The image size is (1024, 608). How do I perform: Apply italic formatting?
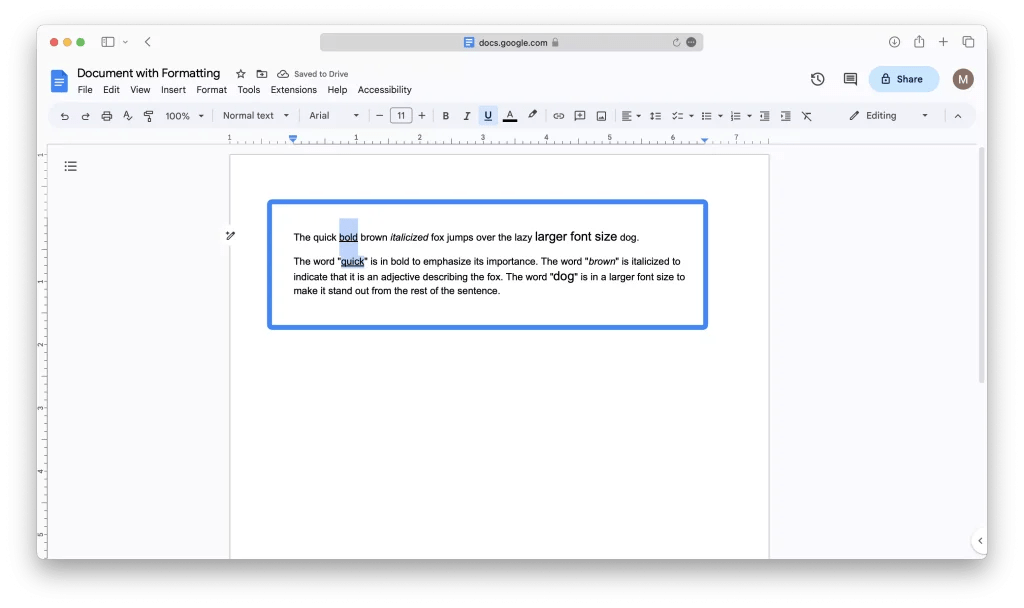(x=467, y=115)
